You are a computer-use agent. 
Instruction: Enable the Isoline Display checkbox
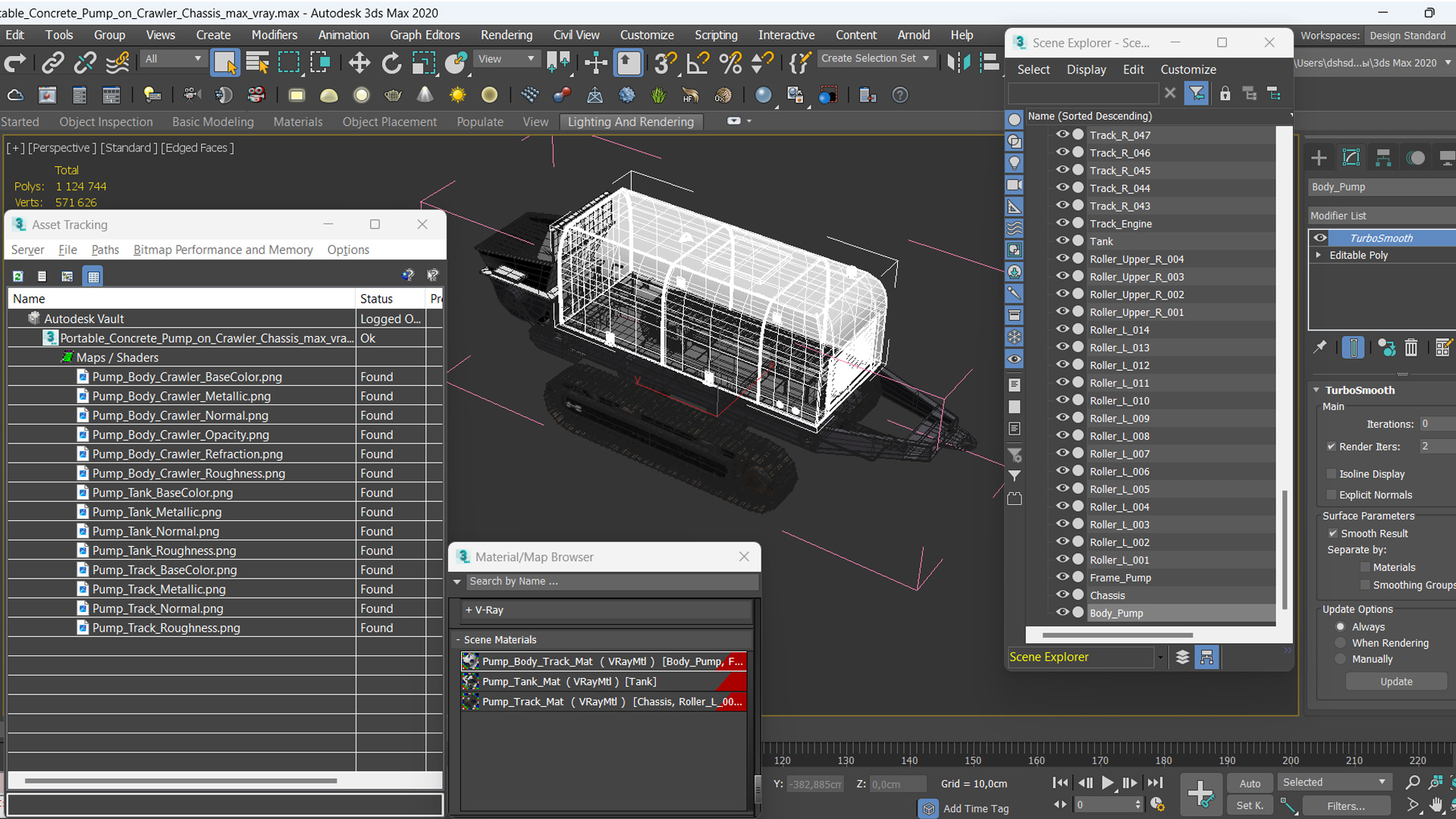[x=1332, y=474]
